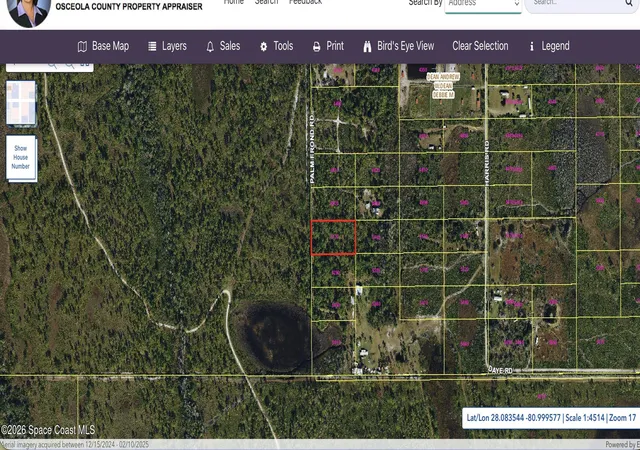This screenshot has width=640, height=450.
Task: Switch basemap using the map thumbnail
Action: [21, 102]
